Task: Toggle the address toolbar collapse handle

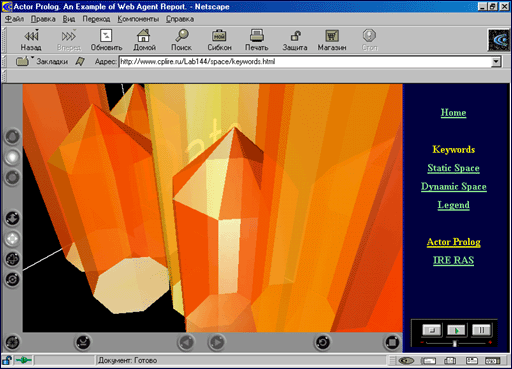Action: pyautogui.click(x=4, y=62)
